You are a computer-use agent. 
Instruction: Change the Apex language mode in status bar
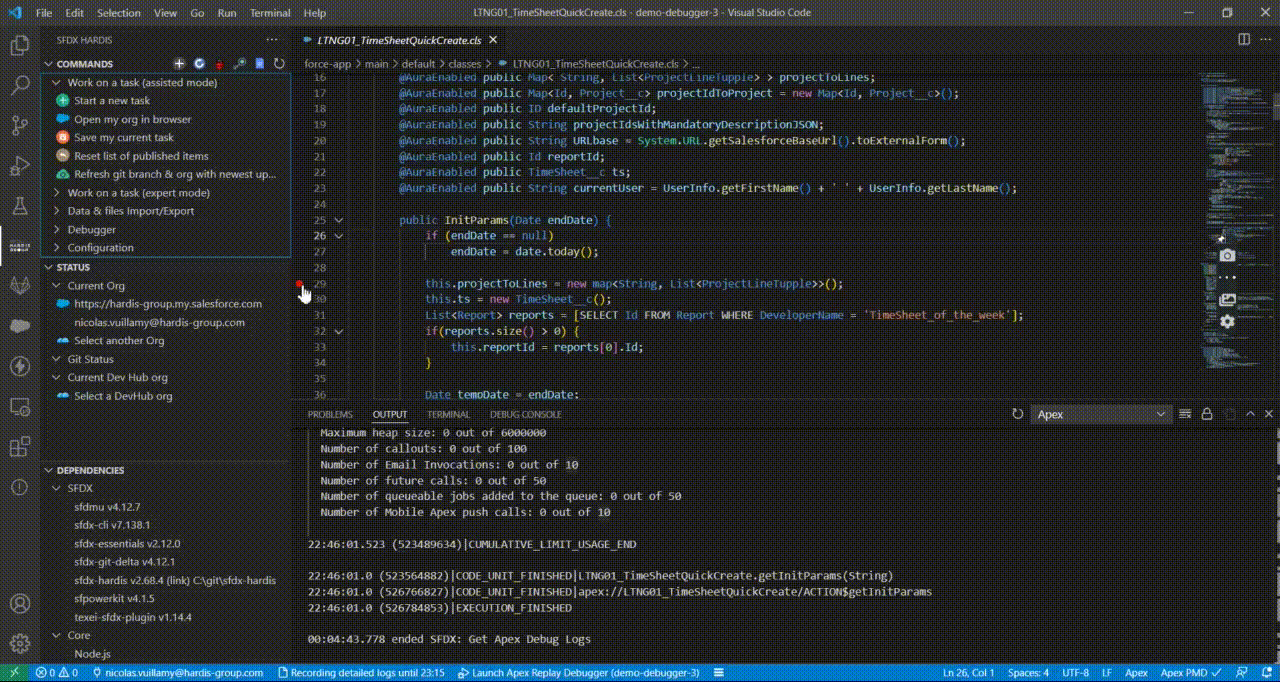pyautogui.click(x=1136, y=673)
